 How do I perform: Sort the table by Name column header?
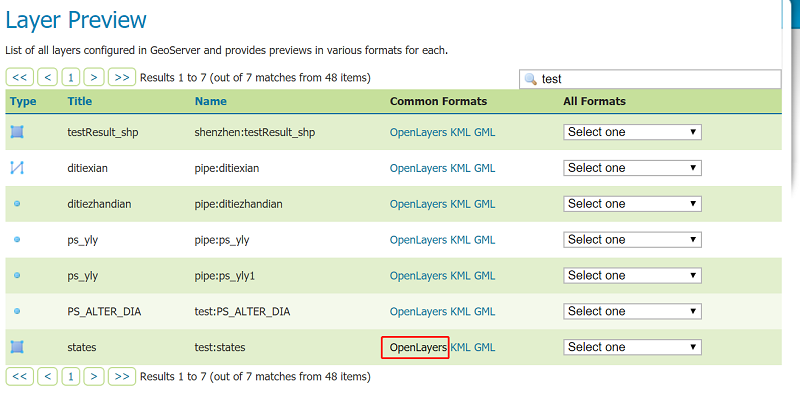(210, 101)
